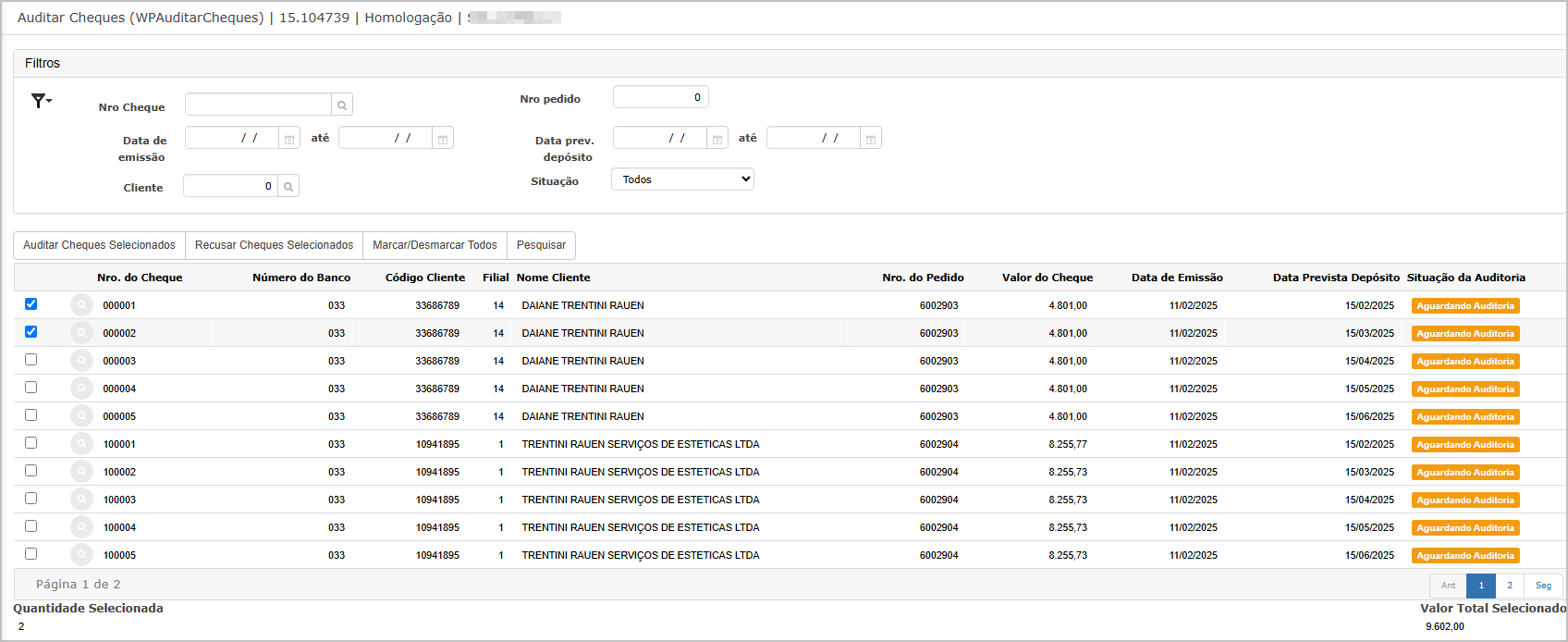The width and height of the screenshot is (1568, 642).
Task: Click Seg to go to next page
Action: pos(1543,586)
